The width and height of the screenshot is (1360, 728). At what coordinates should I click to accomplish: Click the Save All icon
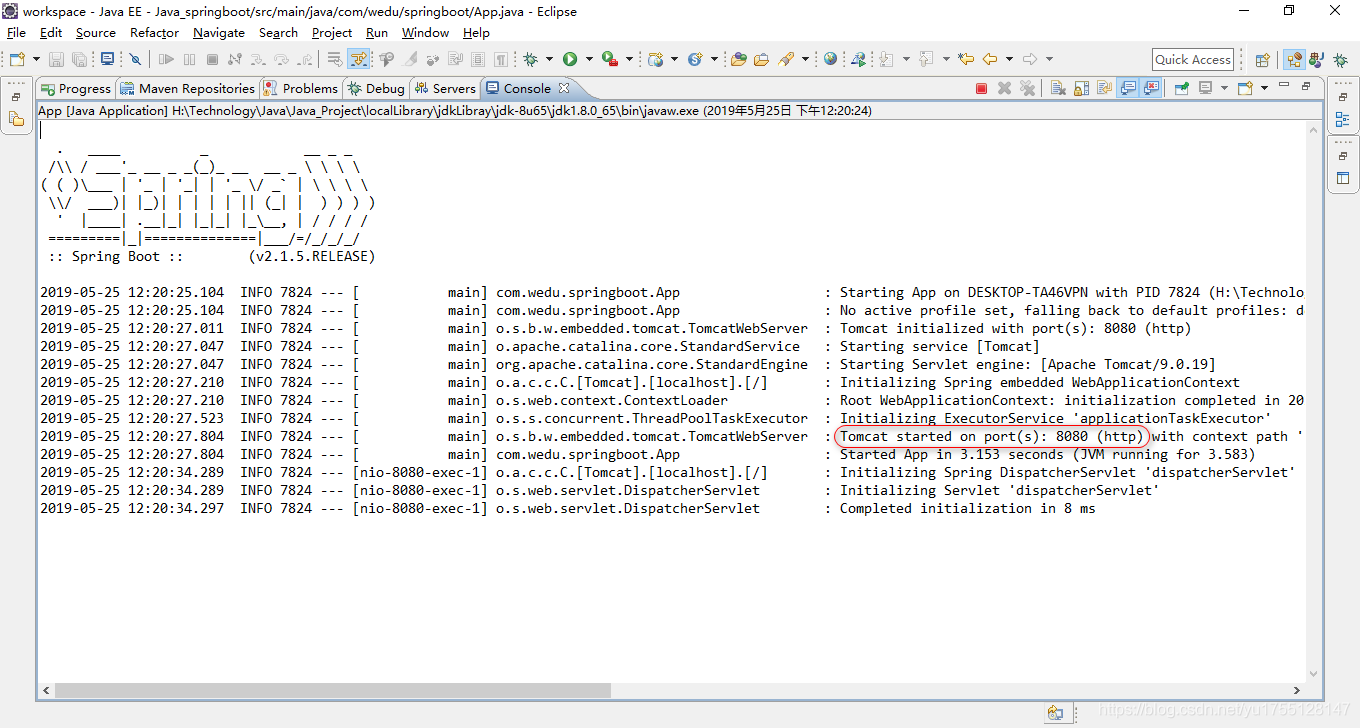(79, 59)
